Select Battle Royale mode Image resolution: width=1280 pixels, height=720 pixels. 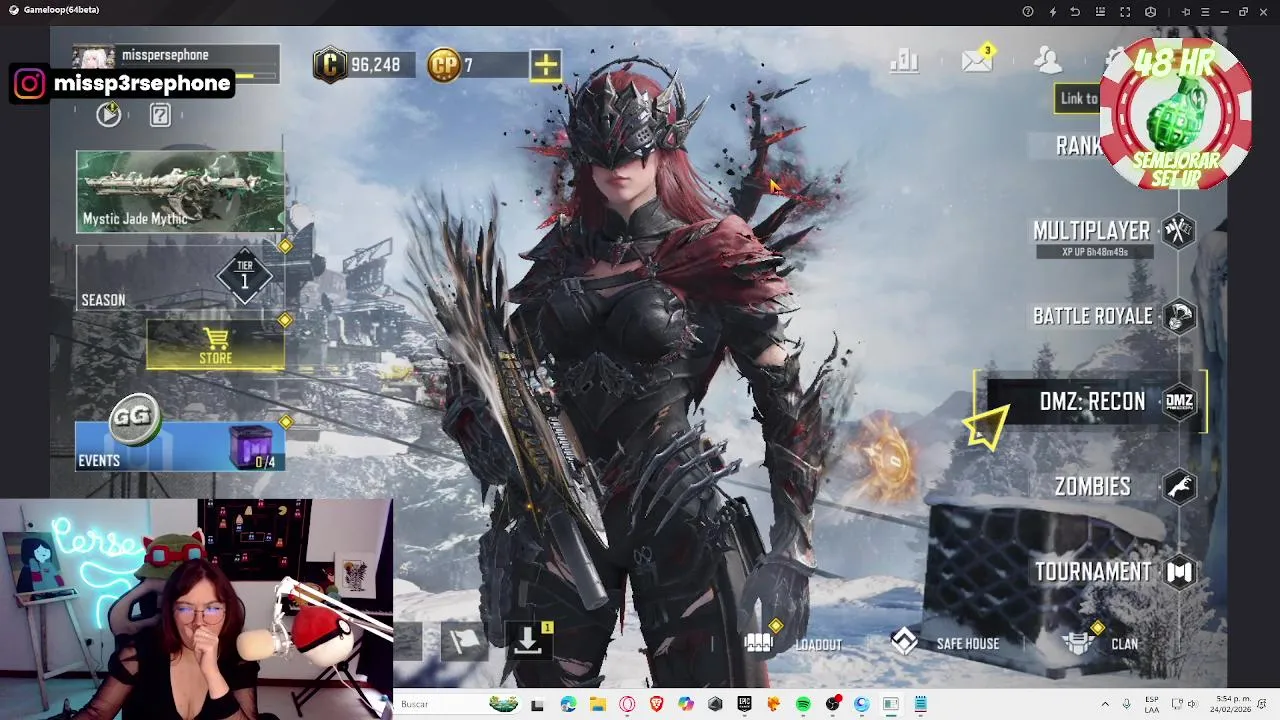coord(1093,316)
